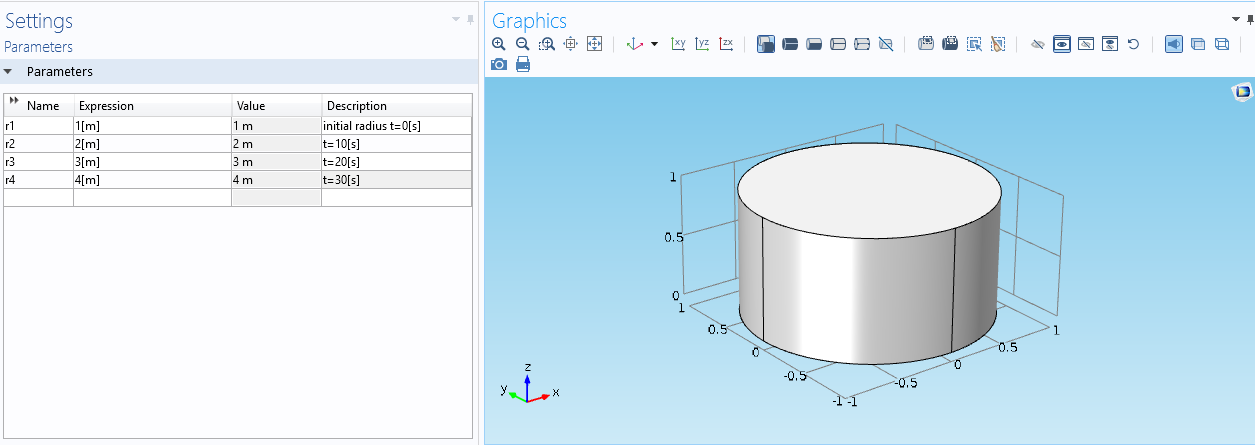
Task: Click the empty Name cell below r4
Action: click(38, 198)
